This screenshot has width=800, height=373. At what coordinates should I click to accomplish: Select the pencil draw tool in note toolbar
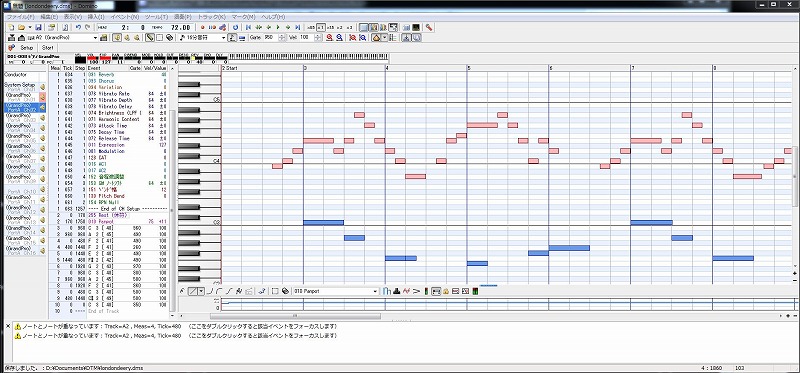pyautogui.click(x=150, y=38)
